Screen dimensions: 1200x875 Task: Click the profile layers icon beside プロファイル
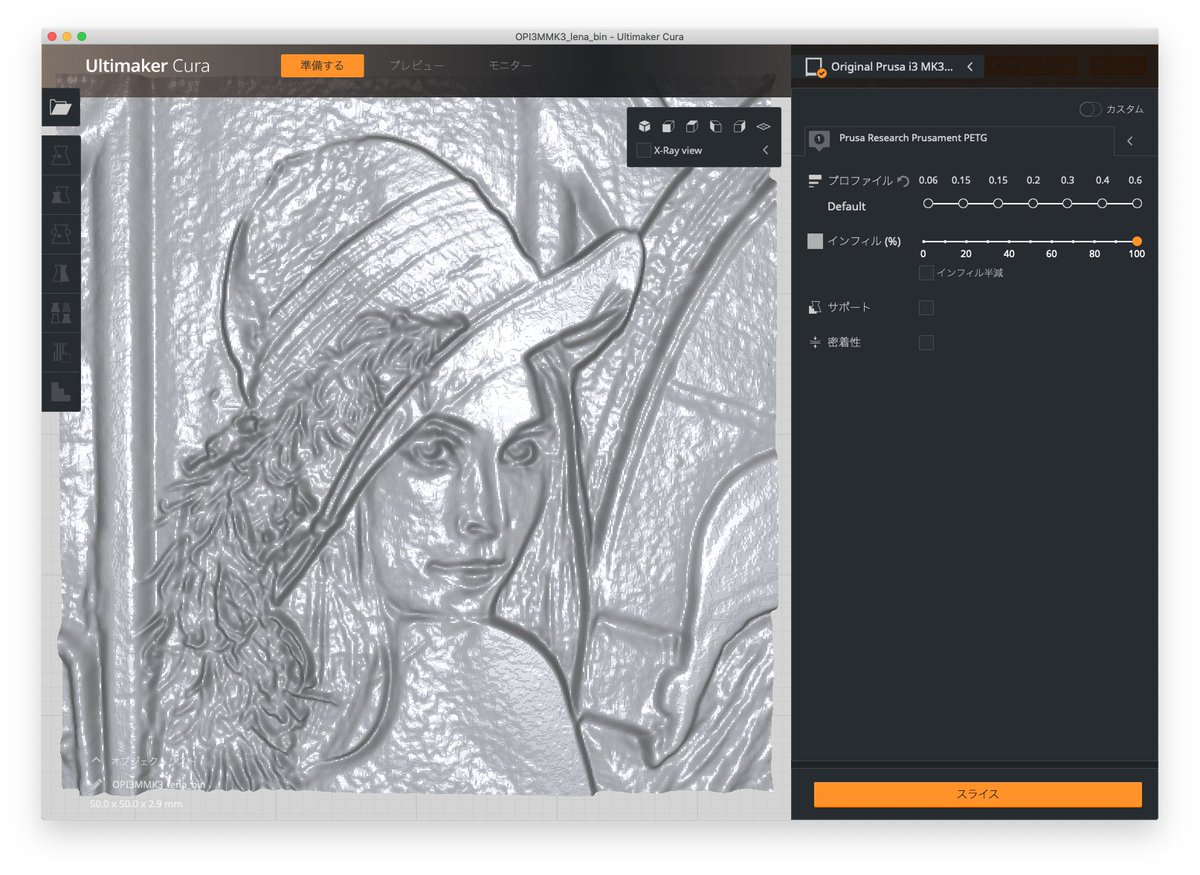(815, 180)
